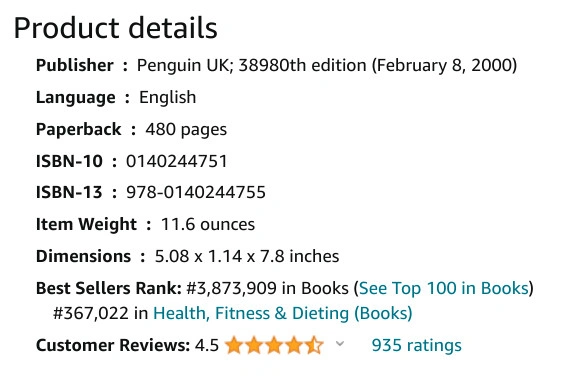Click the Best Sellers Rank label

tap(109, 288)
